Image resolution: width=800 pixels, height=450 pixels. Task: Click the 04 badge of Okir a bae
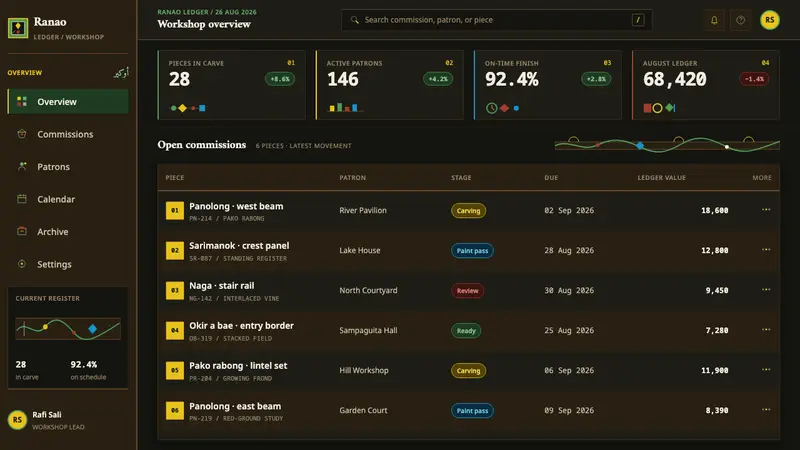click(174, 330)
